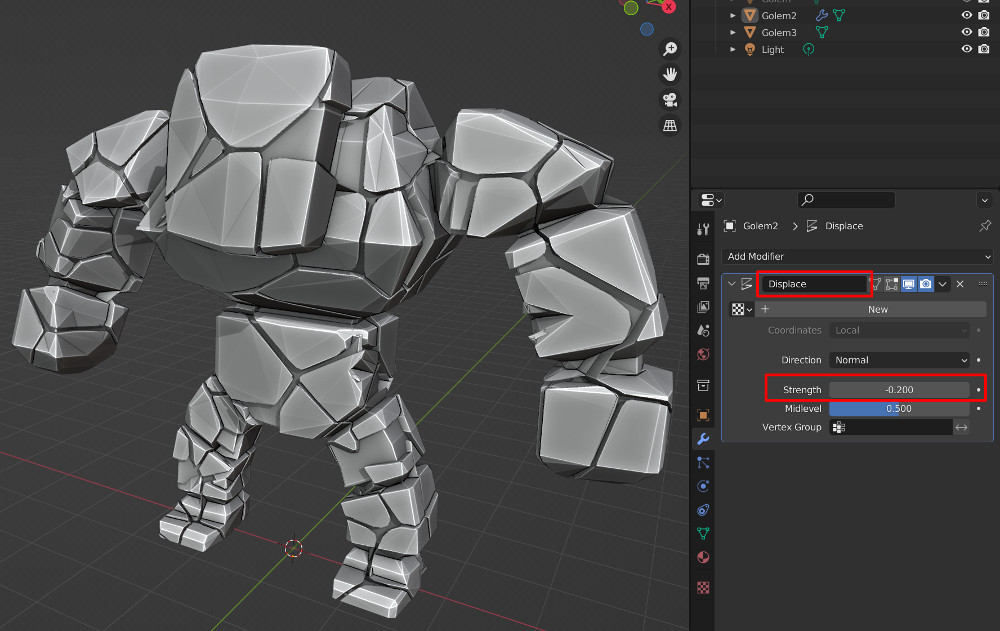
Task: Expand the Golem3 tree item
Action: pos(733,33)
